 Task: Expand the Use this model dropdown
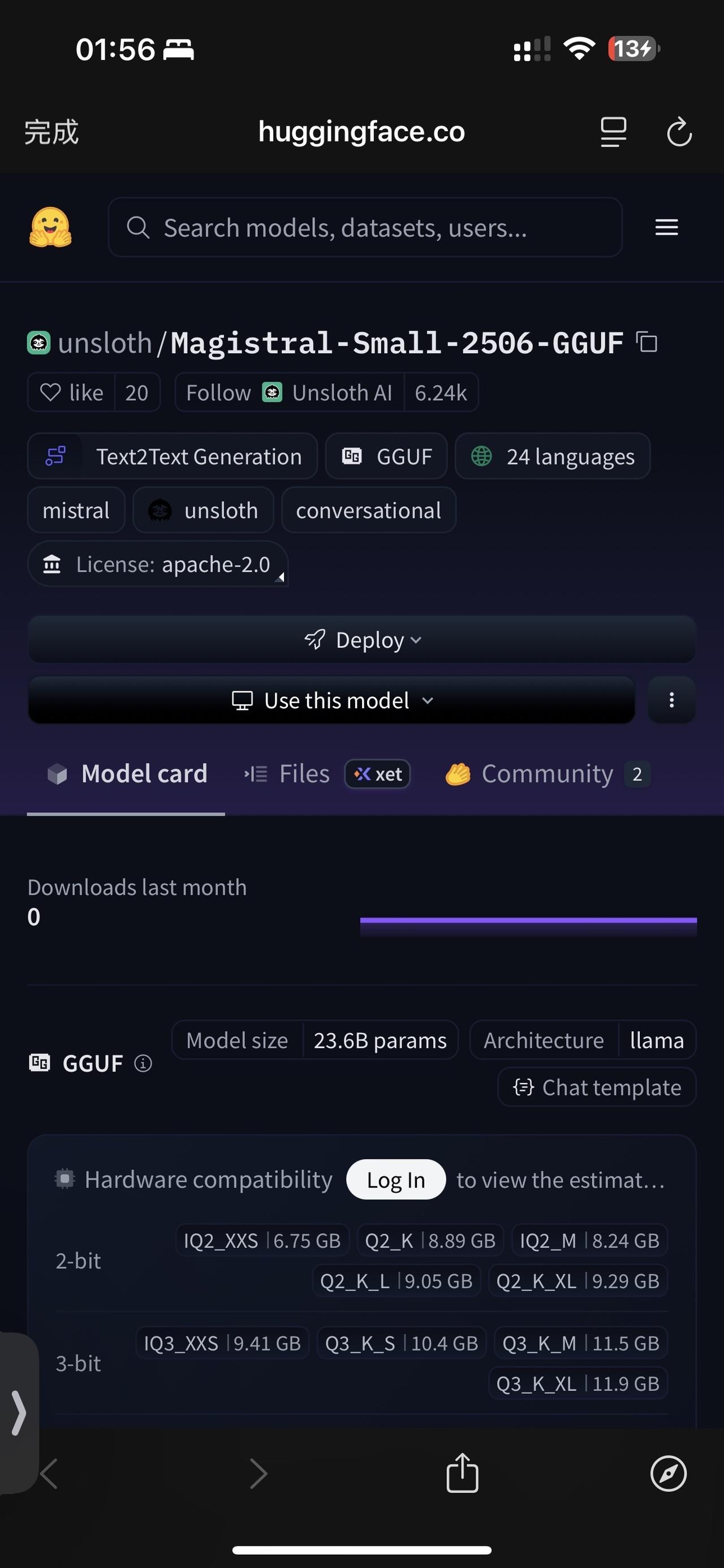tap(331, 700)
